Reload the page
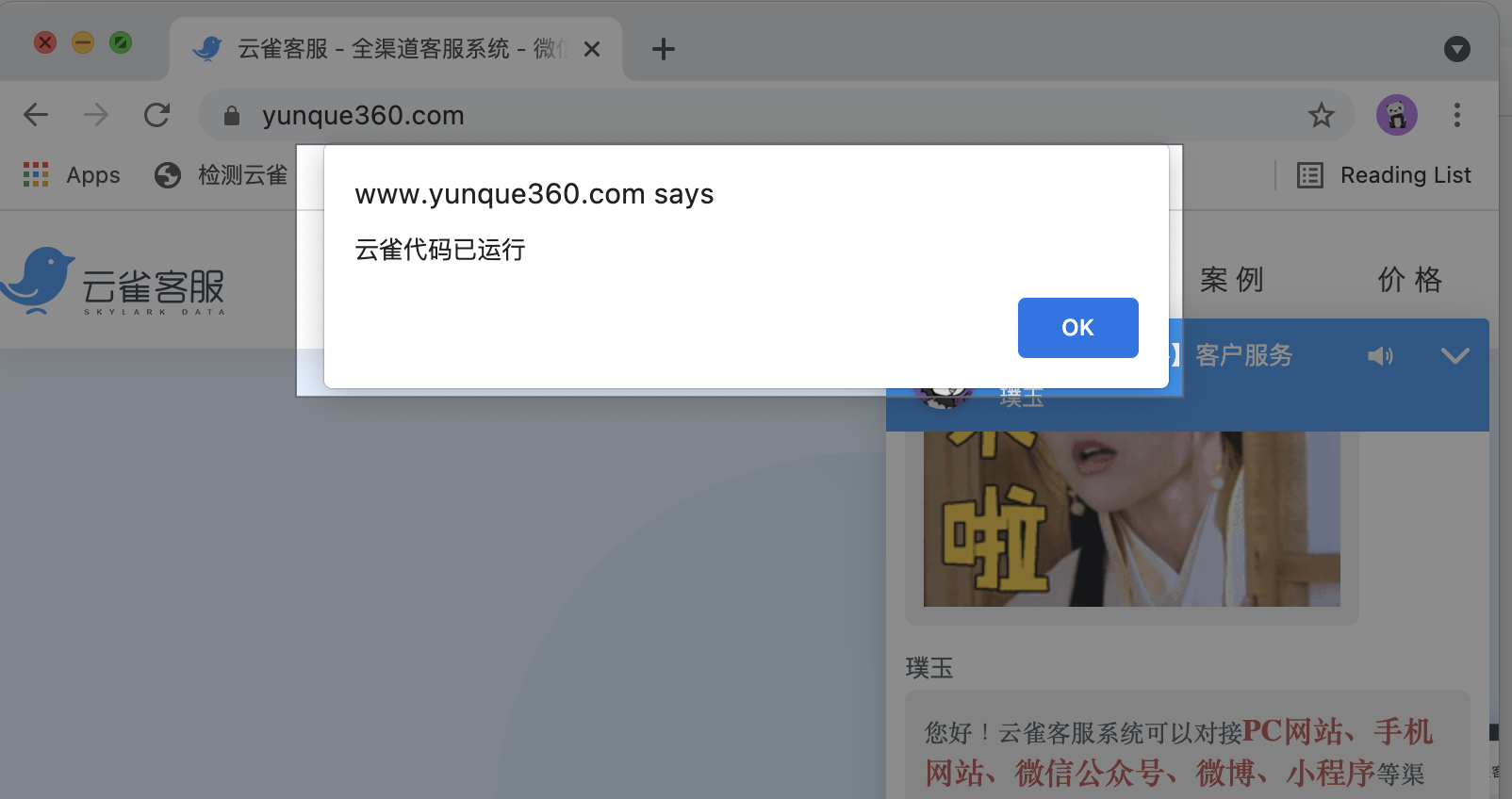Screen dimensions: 1512x799 (x=156, y=115)
